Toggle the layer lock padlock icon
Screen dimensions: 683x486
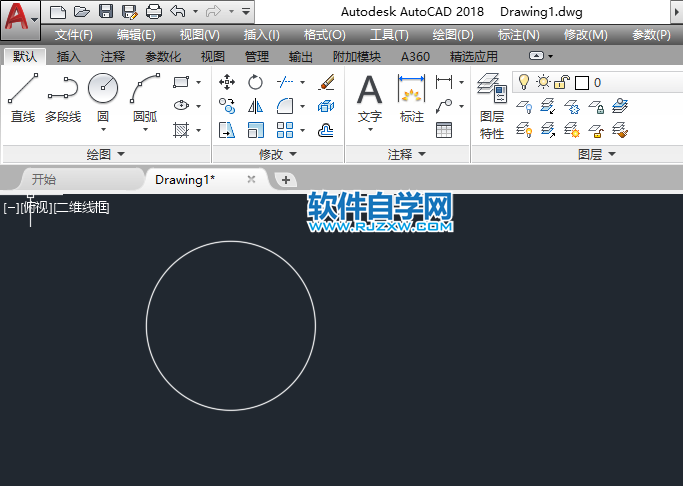click(562, 82)
